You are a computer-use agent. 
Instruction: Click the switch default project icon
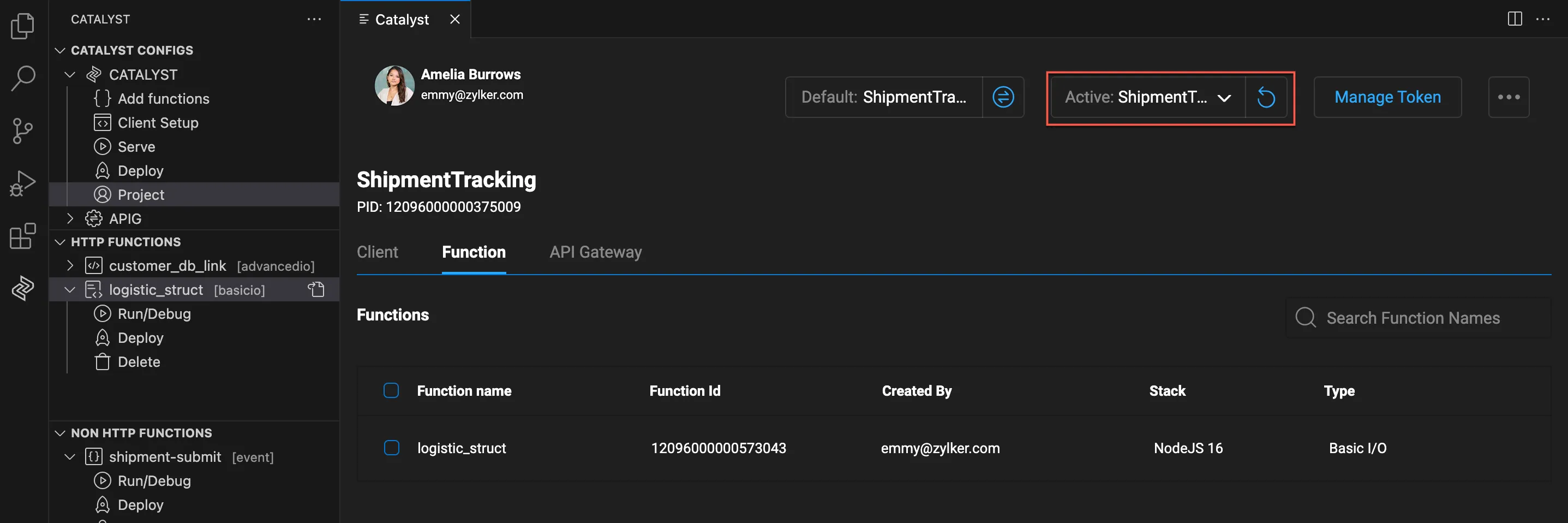point(1003,97)
